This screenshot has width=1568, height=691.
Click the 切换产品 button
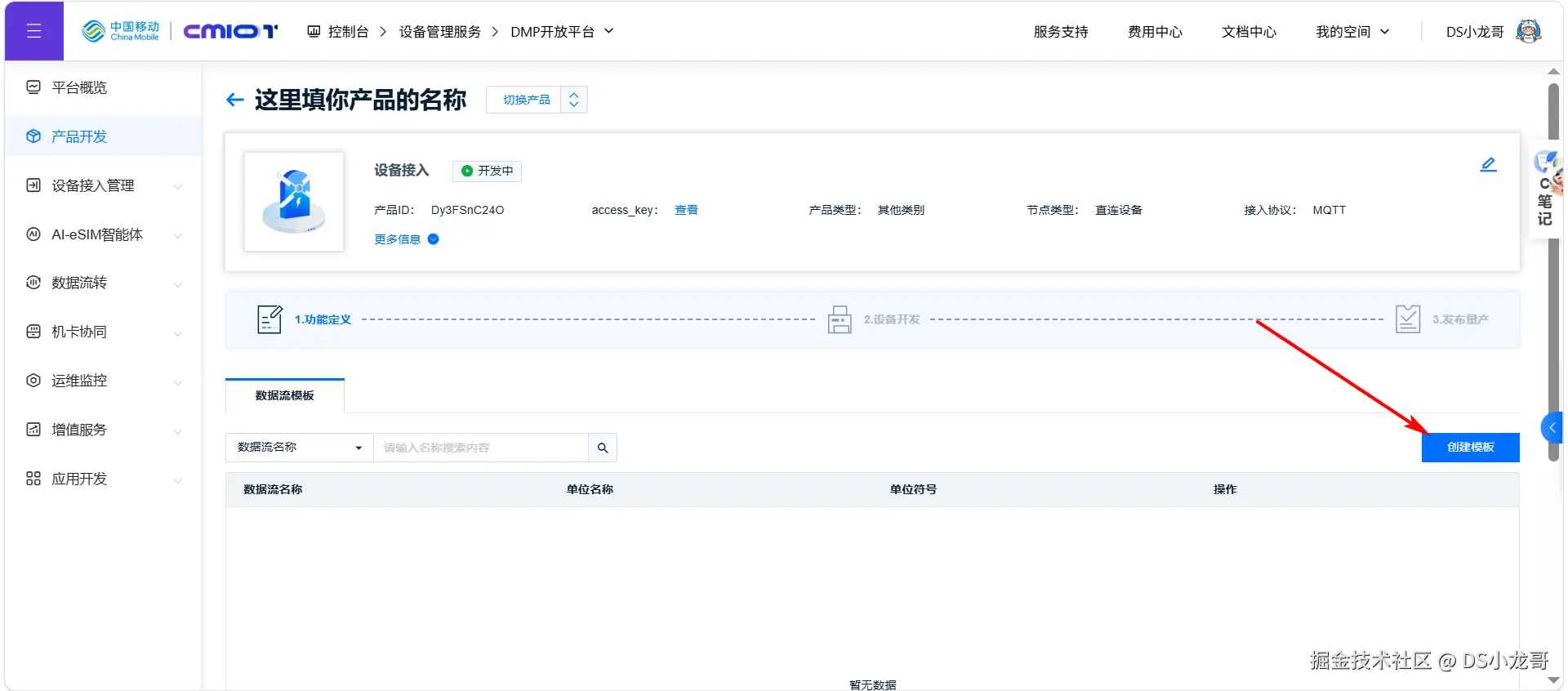526,100
